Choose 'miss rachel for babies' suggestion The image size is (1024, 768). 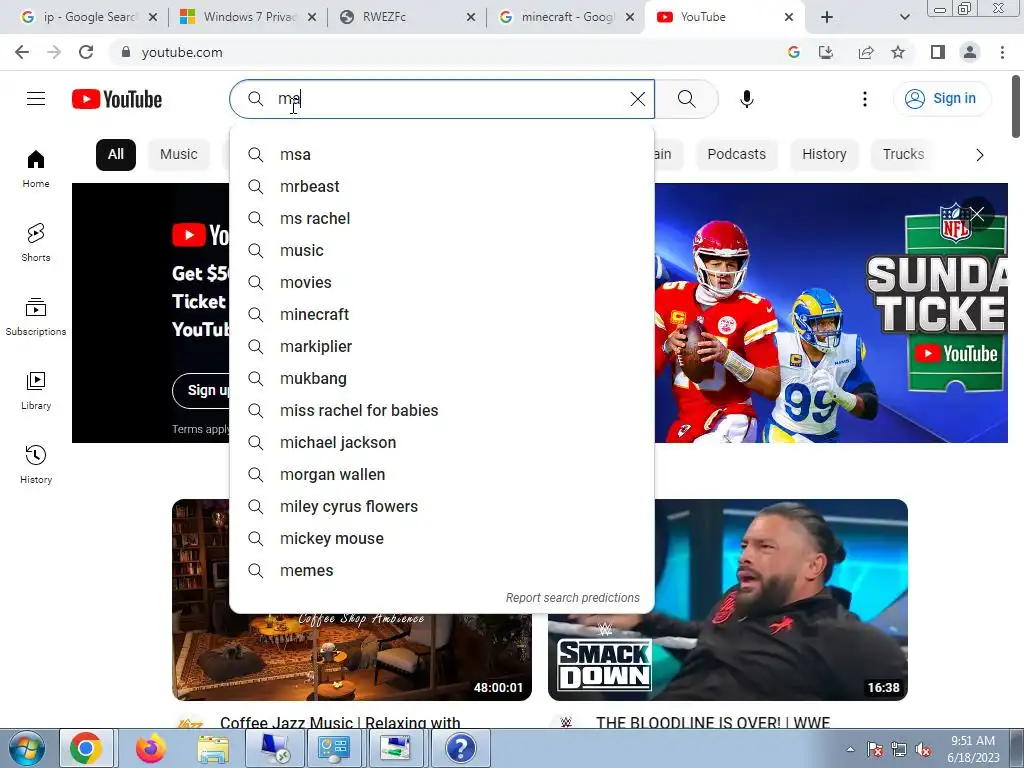pos(441,411)
